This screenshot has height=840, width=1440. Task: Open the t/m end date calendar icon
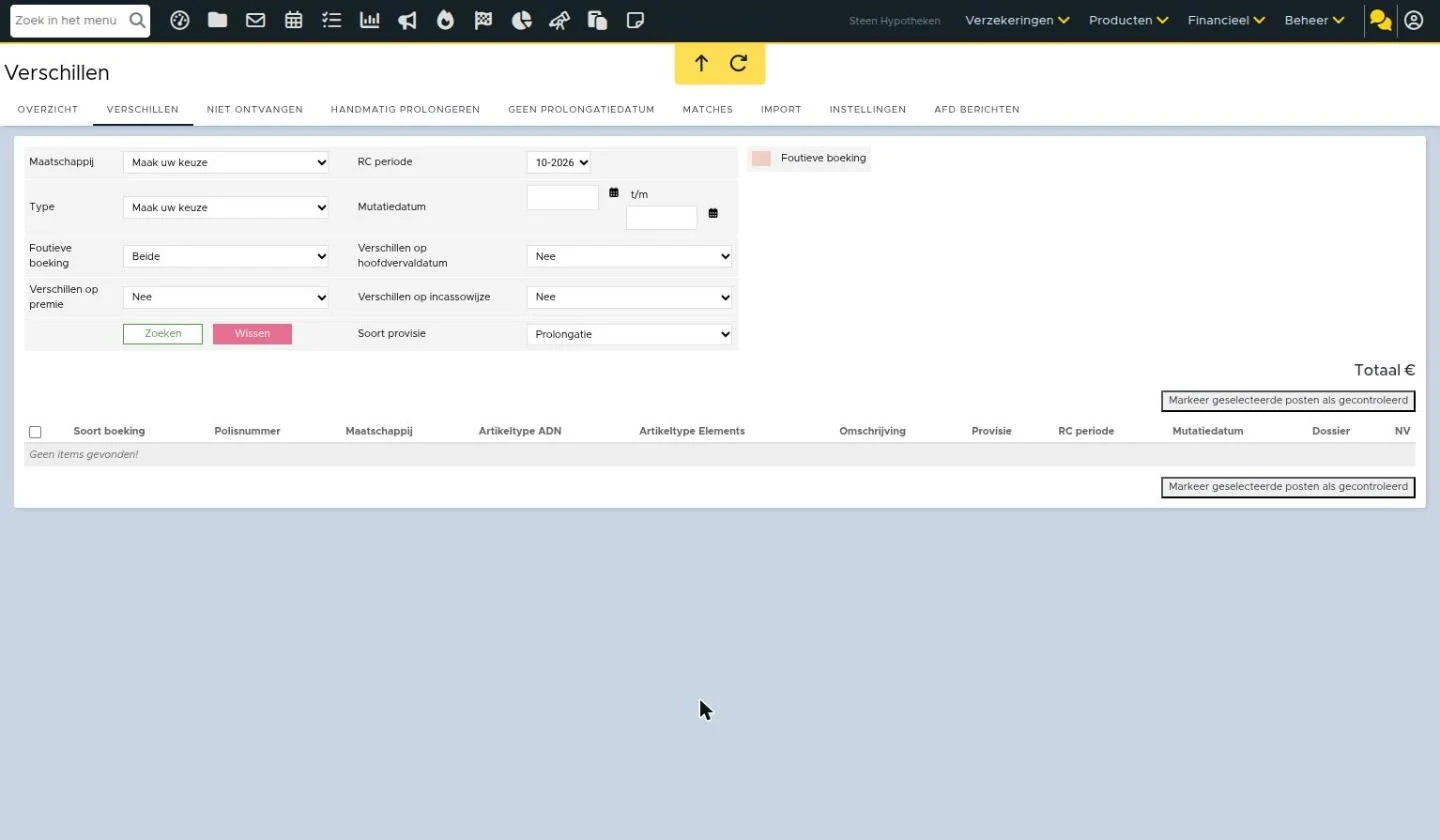713,213
